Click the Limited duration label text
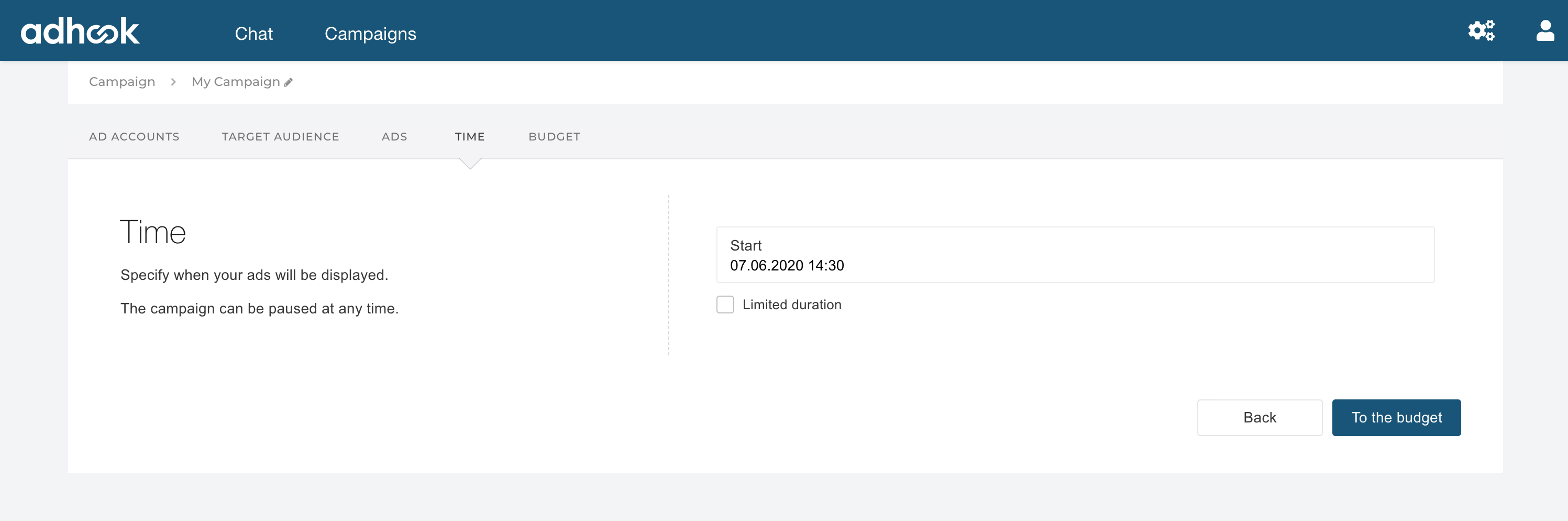Viewport: 1568px width, 521px height. [x=791, y=305]
